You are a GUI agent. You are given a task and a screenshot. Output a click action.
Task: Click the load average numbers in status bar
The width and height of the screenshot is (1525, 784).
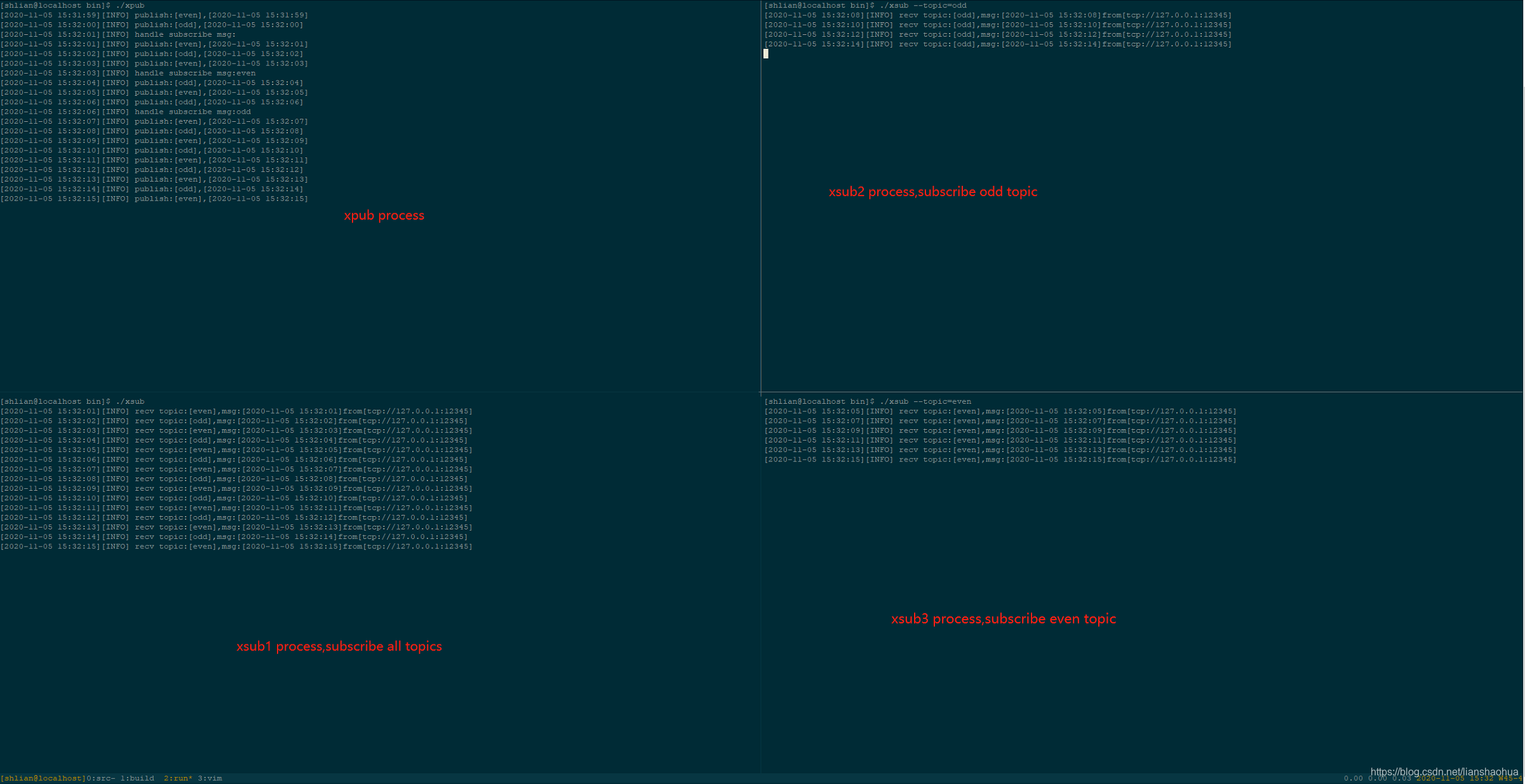[1377, 778]
